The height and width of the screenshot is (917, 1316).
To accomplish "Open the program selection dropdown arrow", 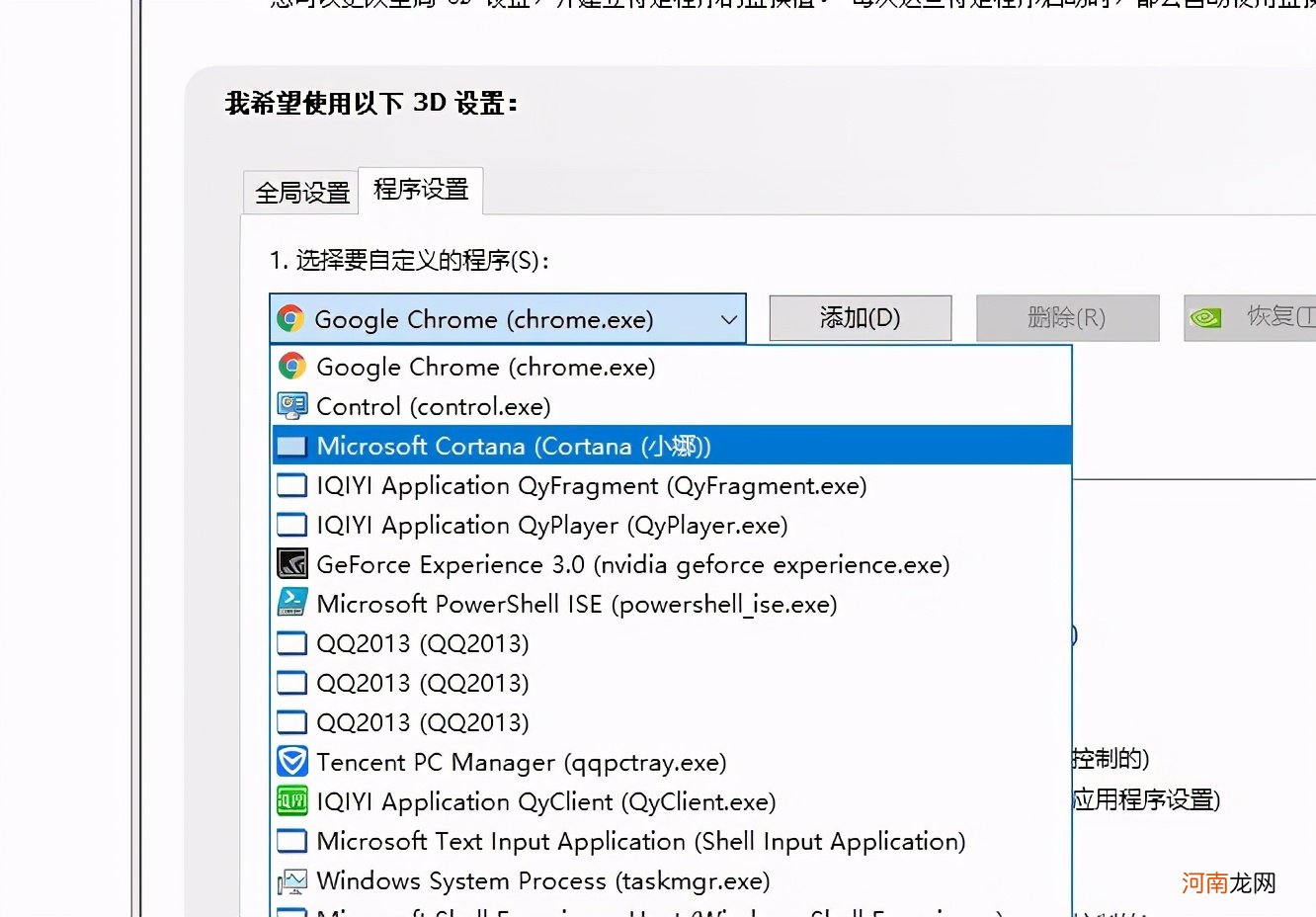I will tap(729, 319).
